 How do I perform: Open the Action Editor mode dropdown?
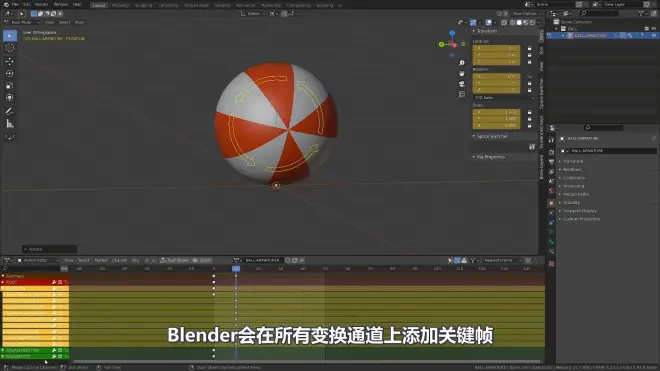point(38,260)
